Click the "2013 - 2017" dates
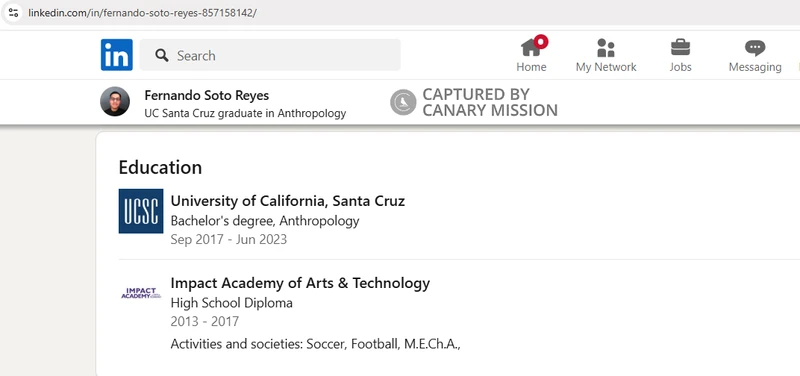This screenshot has width=800, height=376. (205, 321)
